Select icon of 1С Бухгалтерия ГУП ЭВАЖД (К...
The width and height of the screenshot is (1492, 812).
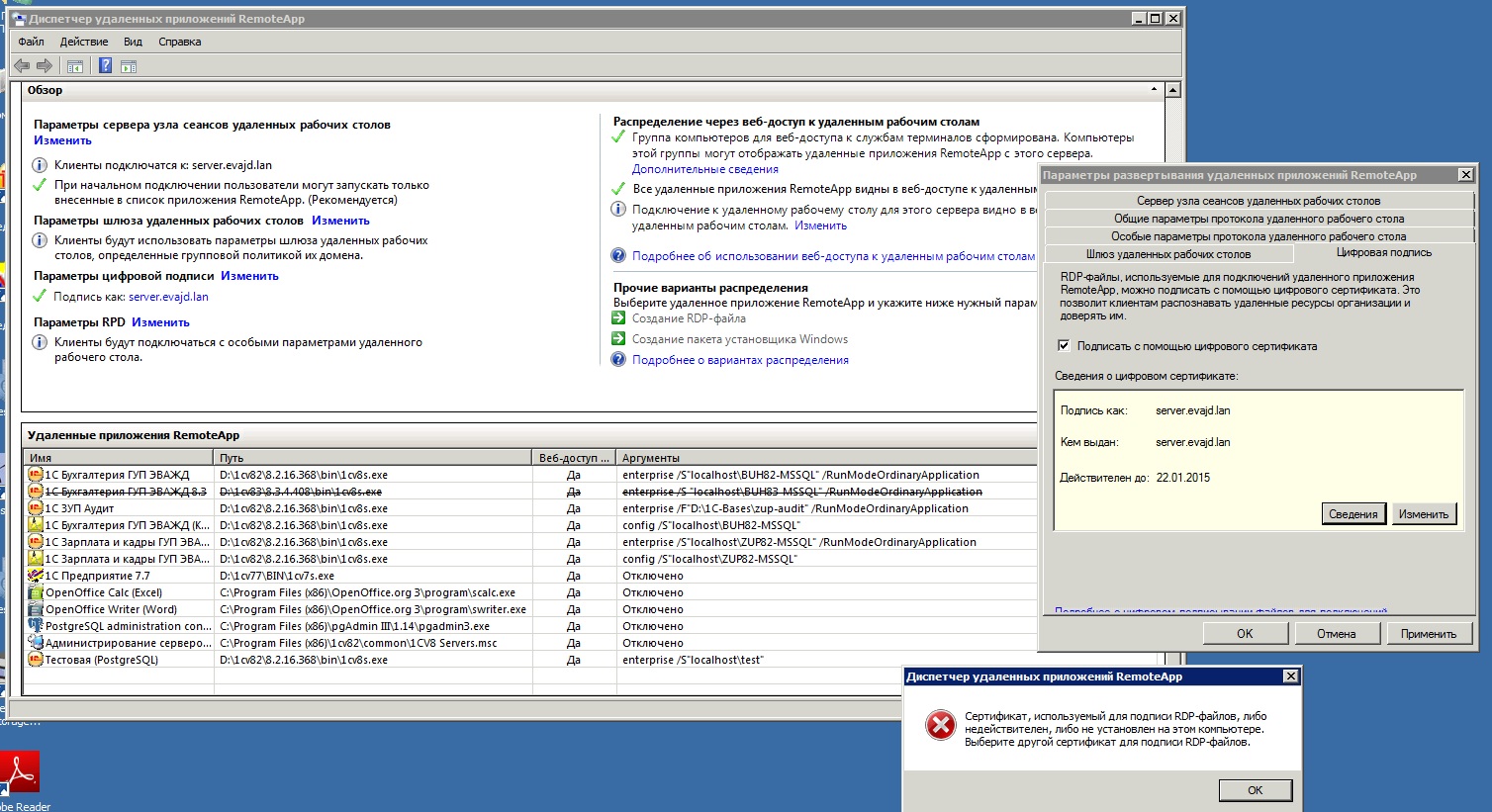click(x=36, y=525)
